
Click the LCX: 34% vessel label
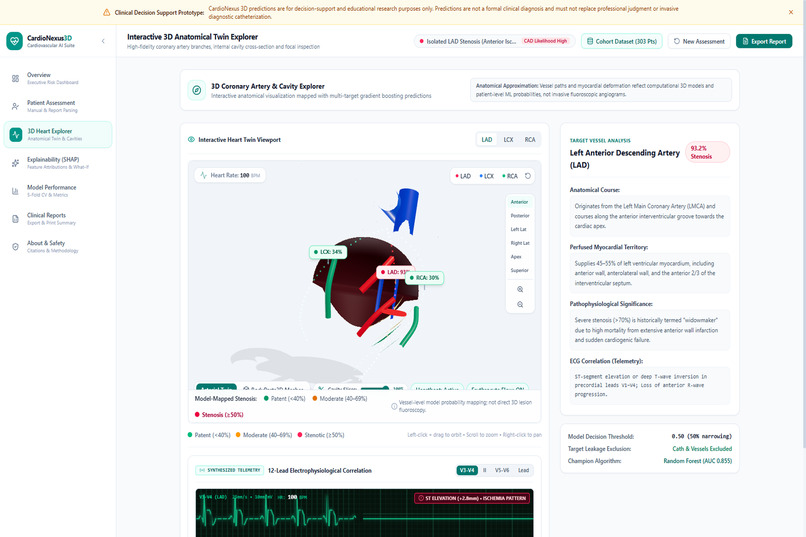point(328,252)
